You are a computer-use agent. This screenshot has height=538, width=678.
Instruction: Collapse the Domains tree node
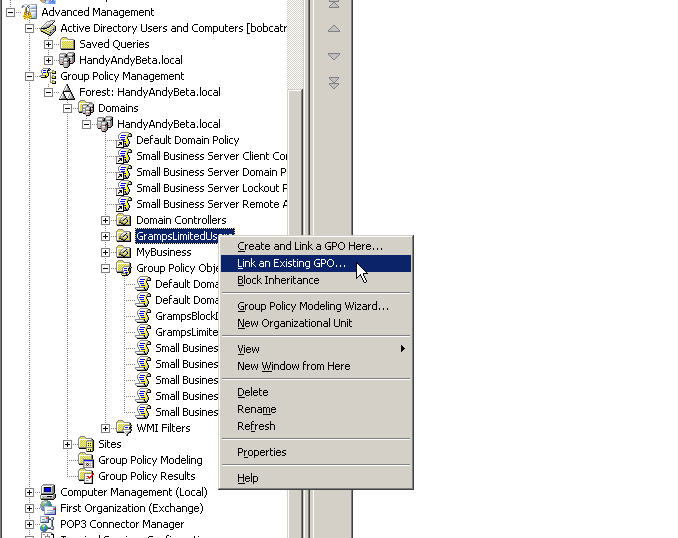(x=68, y=108)
